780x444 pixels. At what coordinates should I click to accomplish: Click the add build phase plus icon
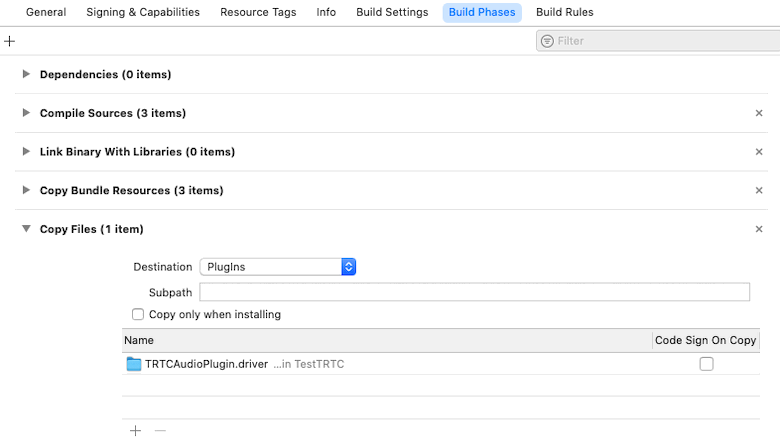(10, 41)
